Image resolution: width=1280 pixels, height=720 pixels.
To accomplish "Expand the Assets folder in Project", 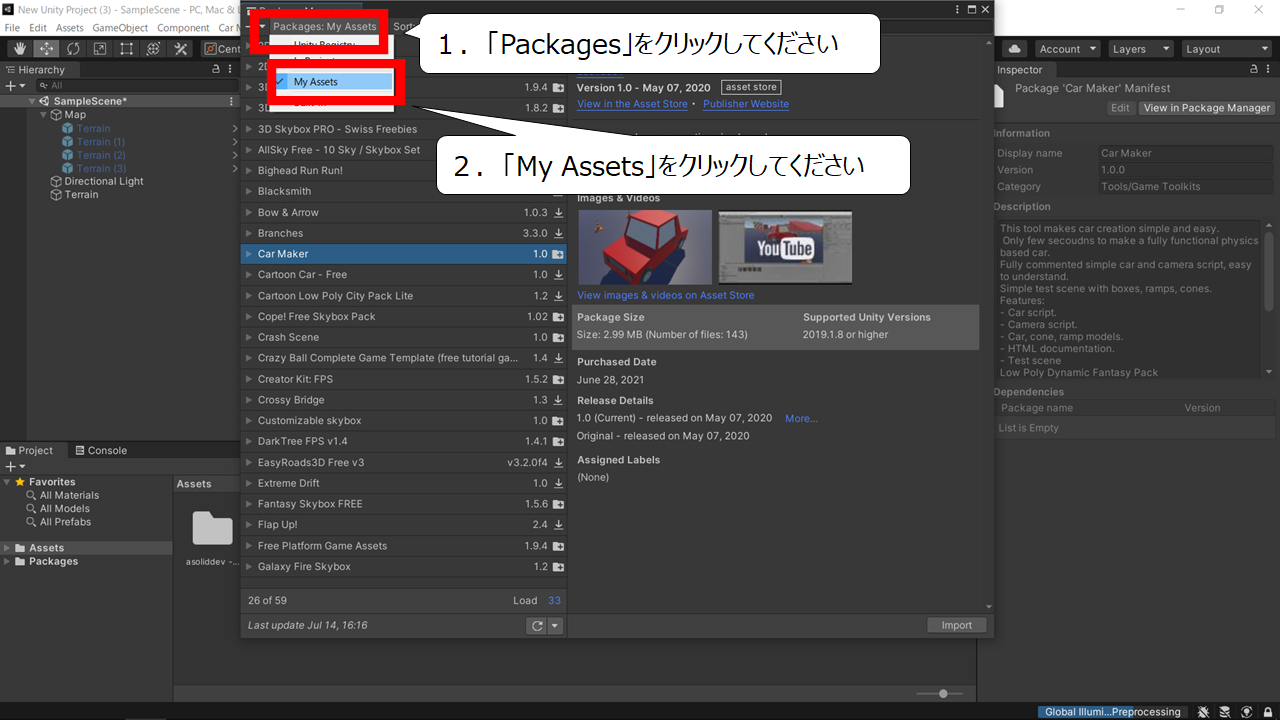I will point(7,548).
